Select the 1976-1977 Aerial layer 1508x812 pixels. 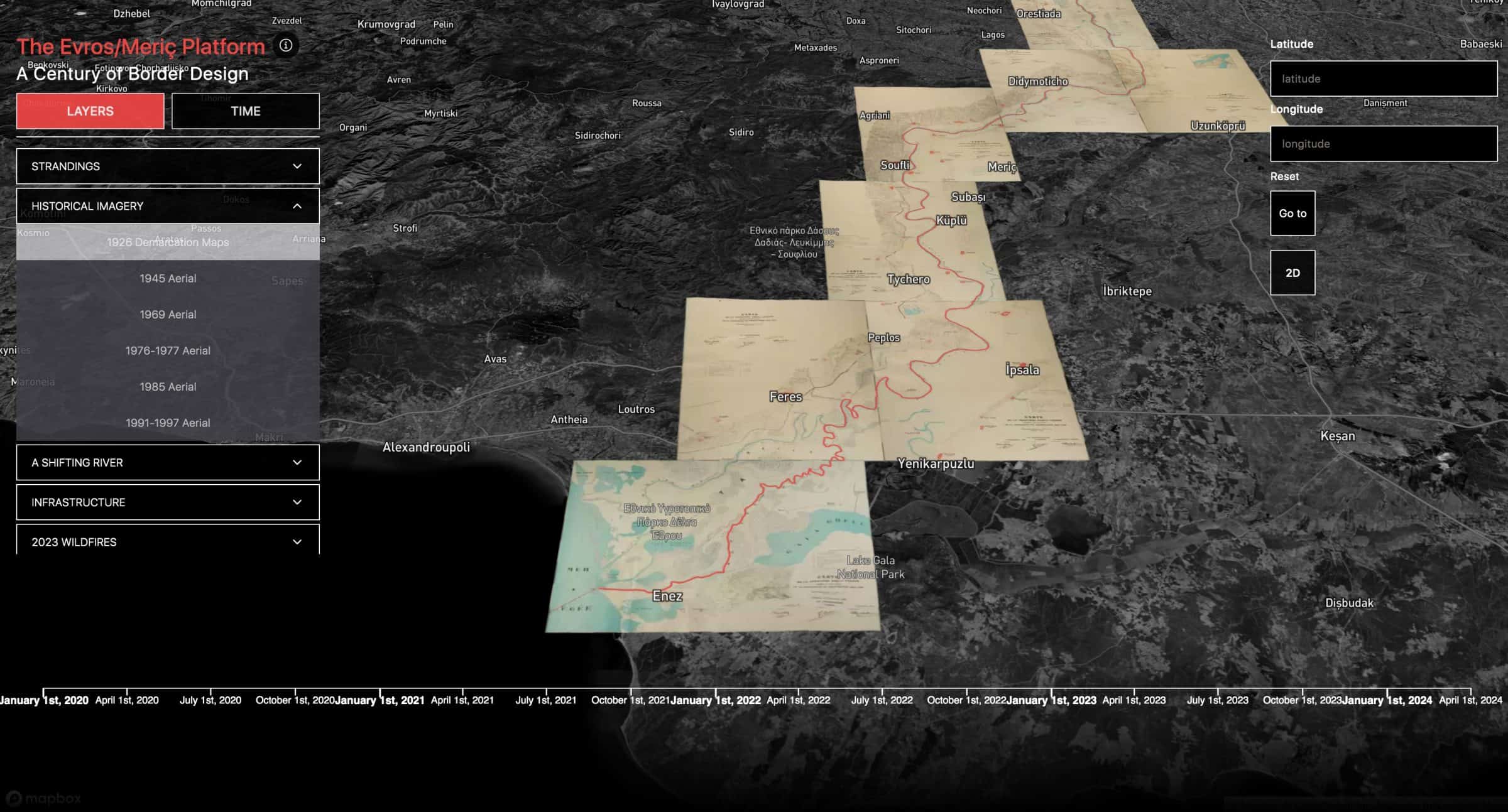(x=167, y=350)
